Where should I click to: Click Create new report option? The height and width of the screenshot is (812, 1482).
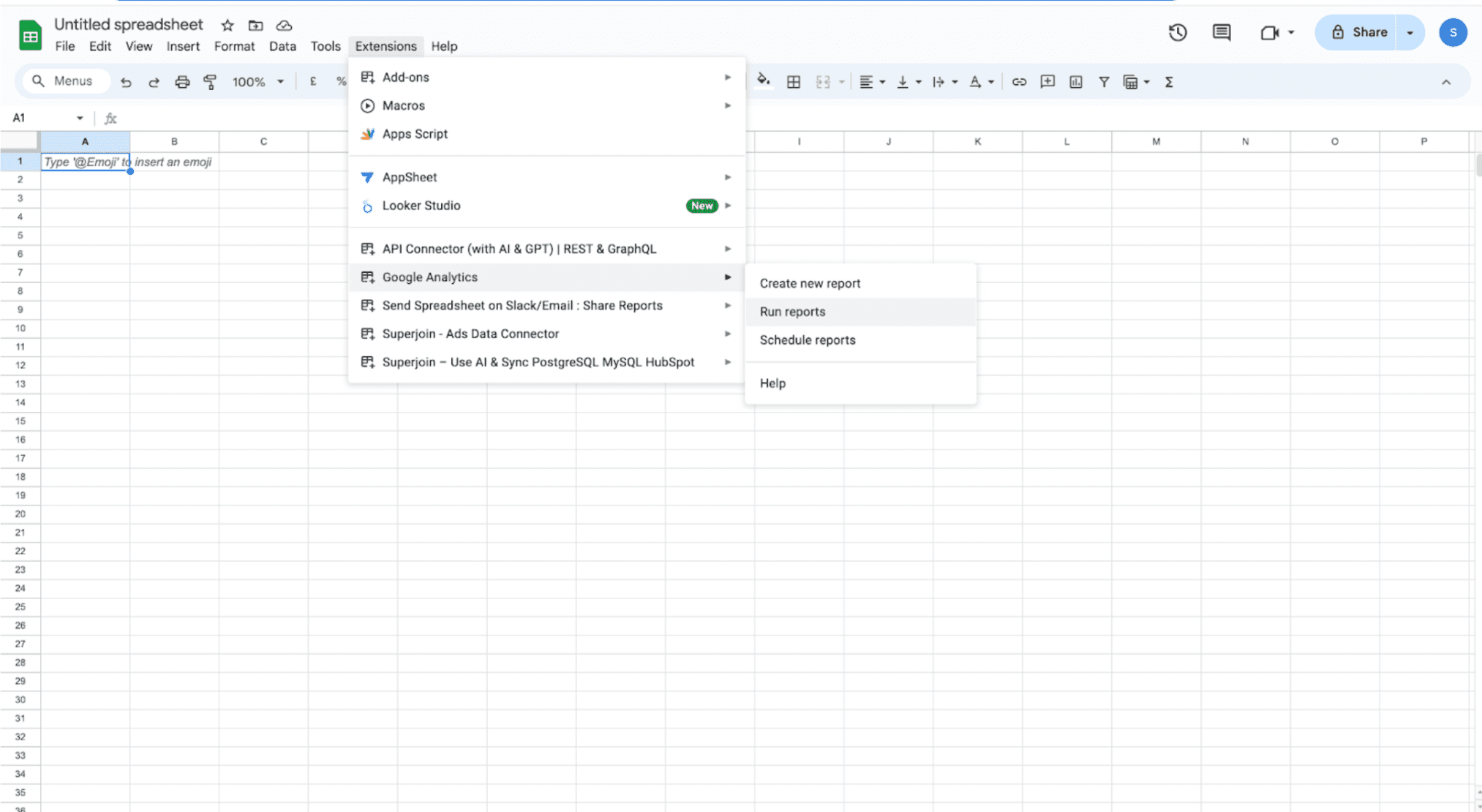pos(810,283)
